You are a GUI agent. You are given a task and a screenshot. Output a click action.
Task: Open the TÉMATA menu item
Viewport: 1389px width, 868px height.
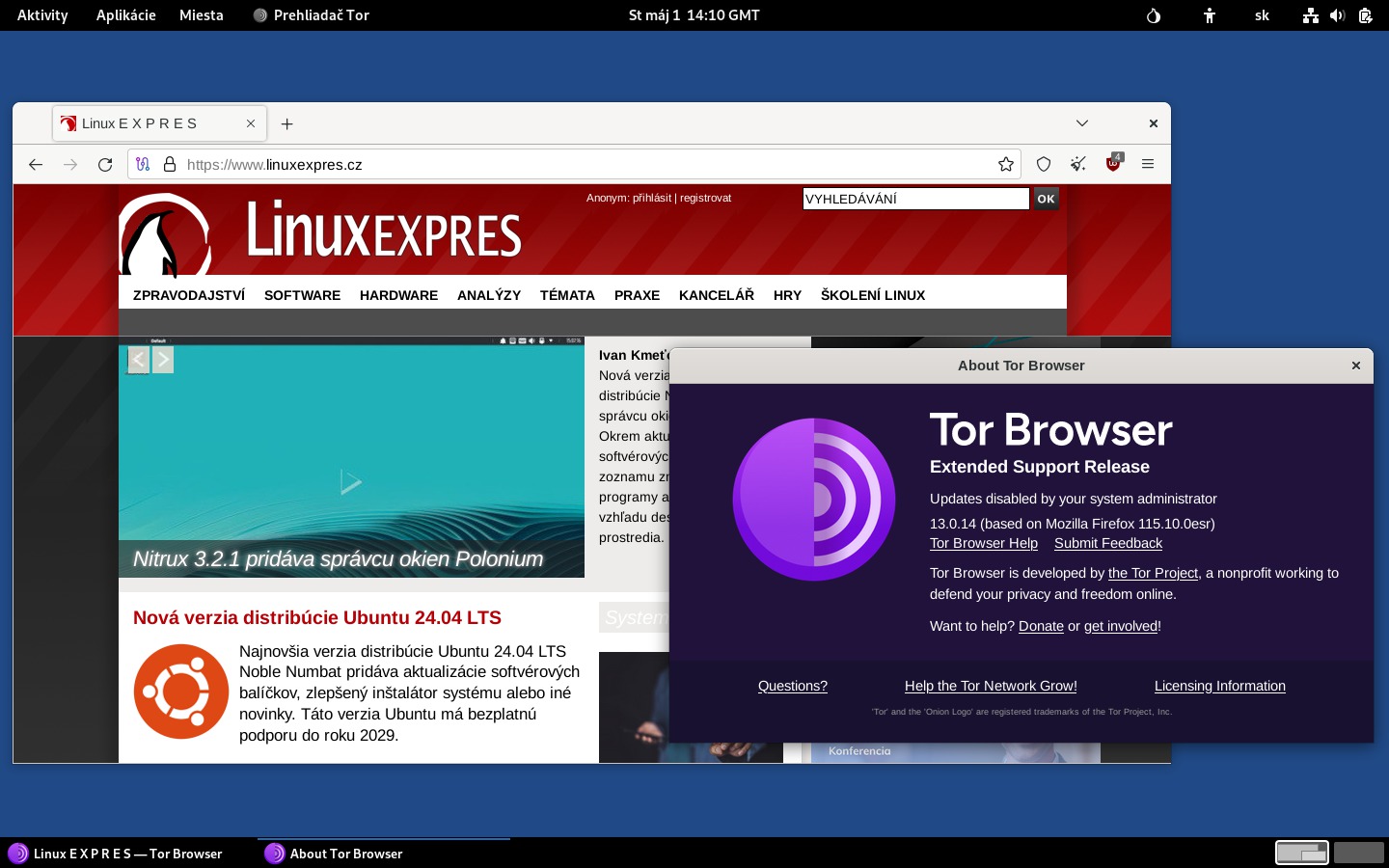pyautogui.click(x=567, y=295)
